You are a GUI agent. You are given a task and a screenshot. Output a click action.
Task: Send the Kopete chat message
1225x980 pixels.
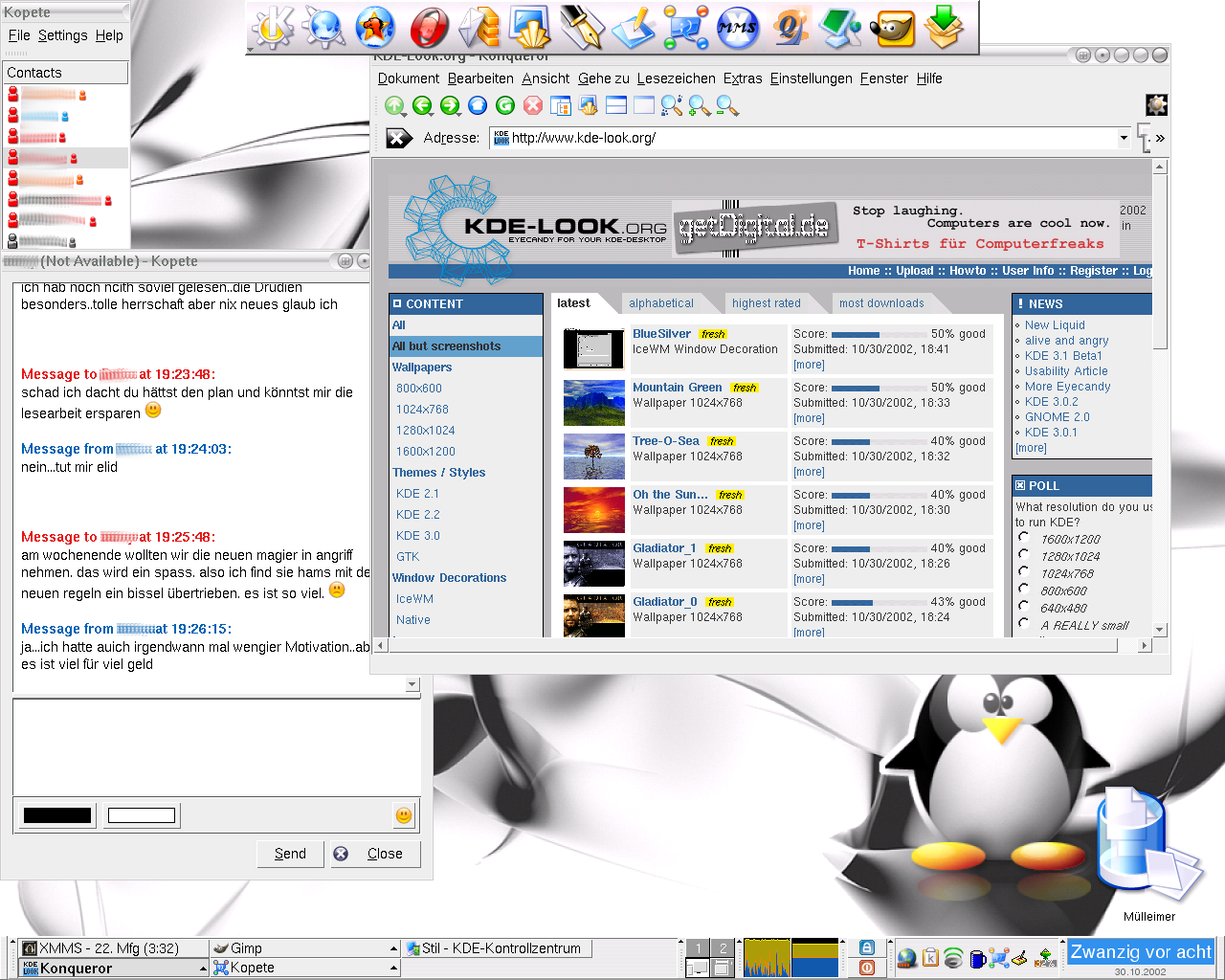click(290, 854)
